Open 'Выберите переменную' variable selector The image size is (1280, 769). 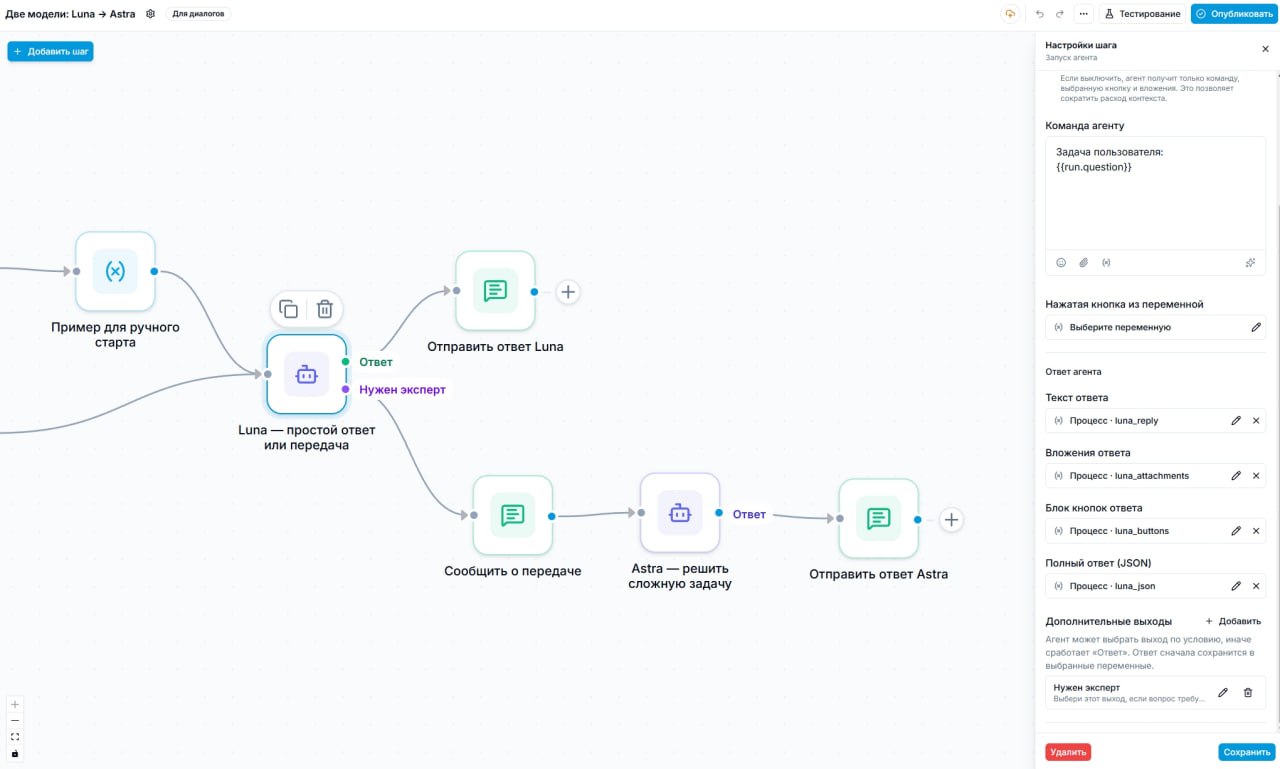[x=1156, y=327]
